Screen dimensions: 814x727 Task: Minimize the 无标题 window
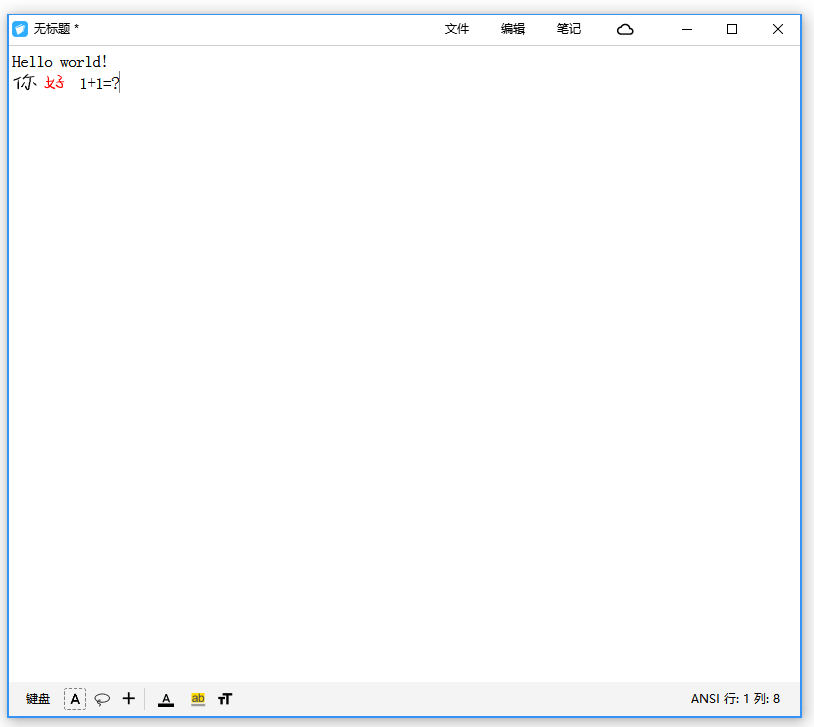click(687, 30)
